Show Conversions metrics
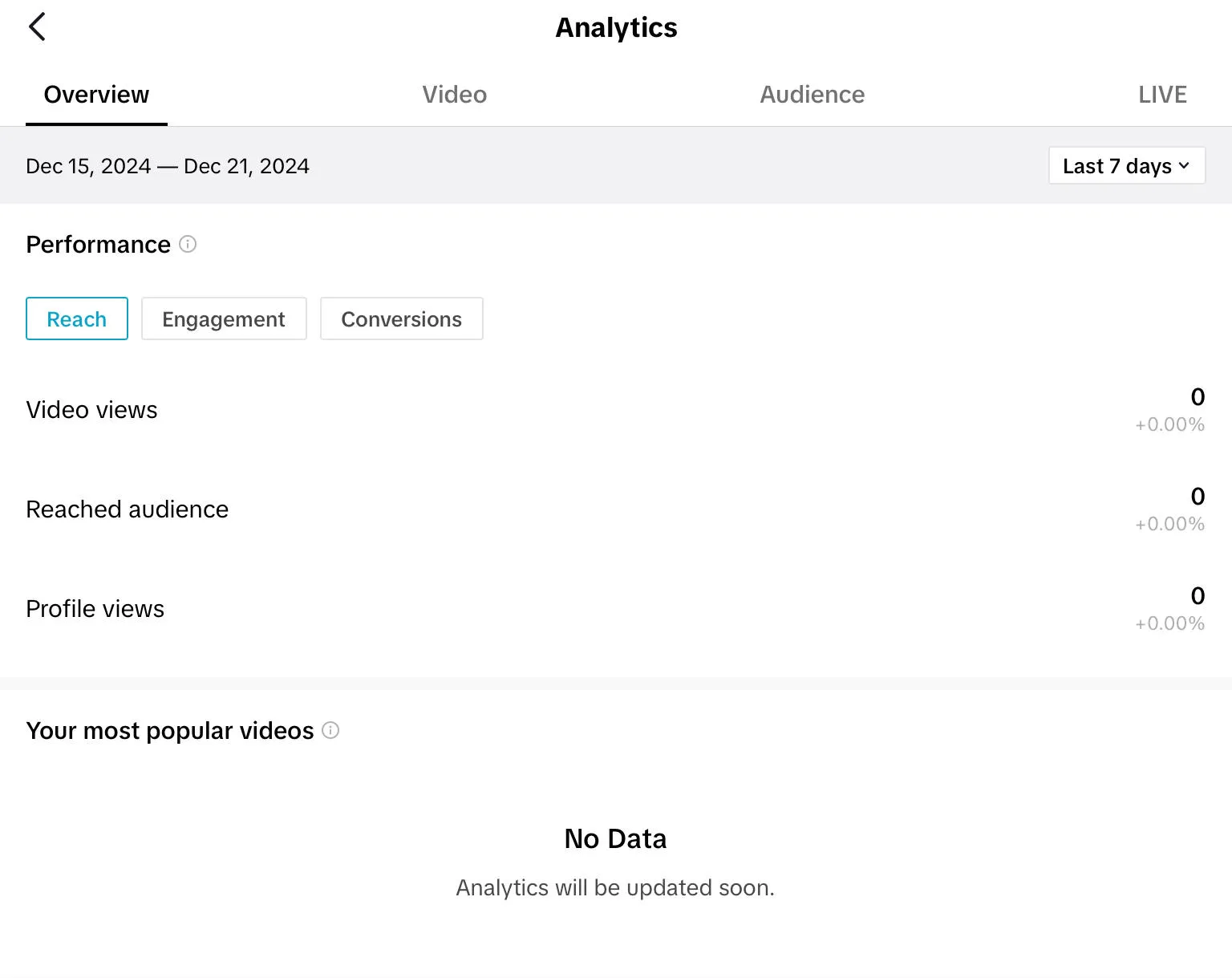This screenshot has height=978, width=1232. point(401,319)
